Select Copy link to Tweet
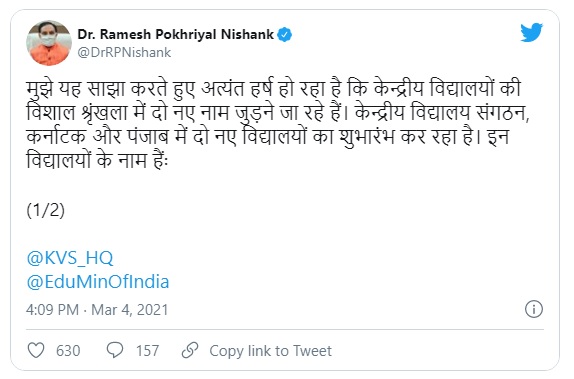The width and height of the screenshot is (574, 379). [x=271, y=351]
